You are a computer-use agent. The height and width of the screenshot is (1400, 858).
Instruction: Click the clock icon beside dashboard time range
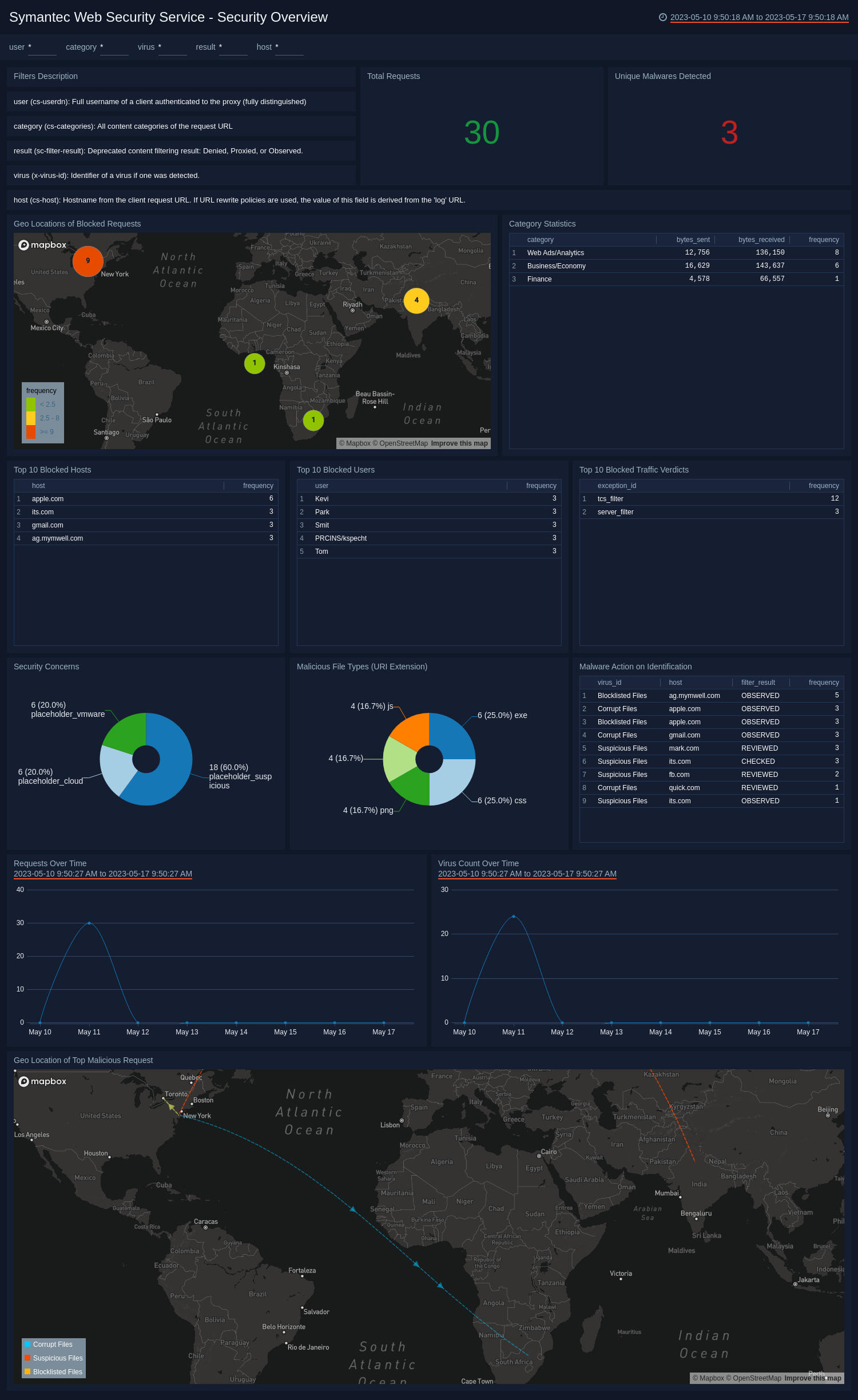click(x=662, y=17)
